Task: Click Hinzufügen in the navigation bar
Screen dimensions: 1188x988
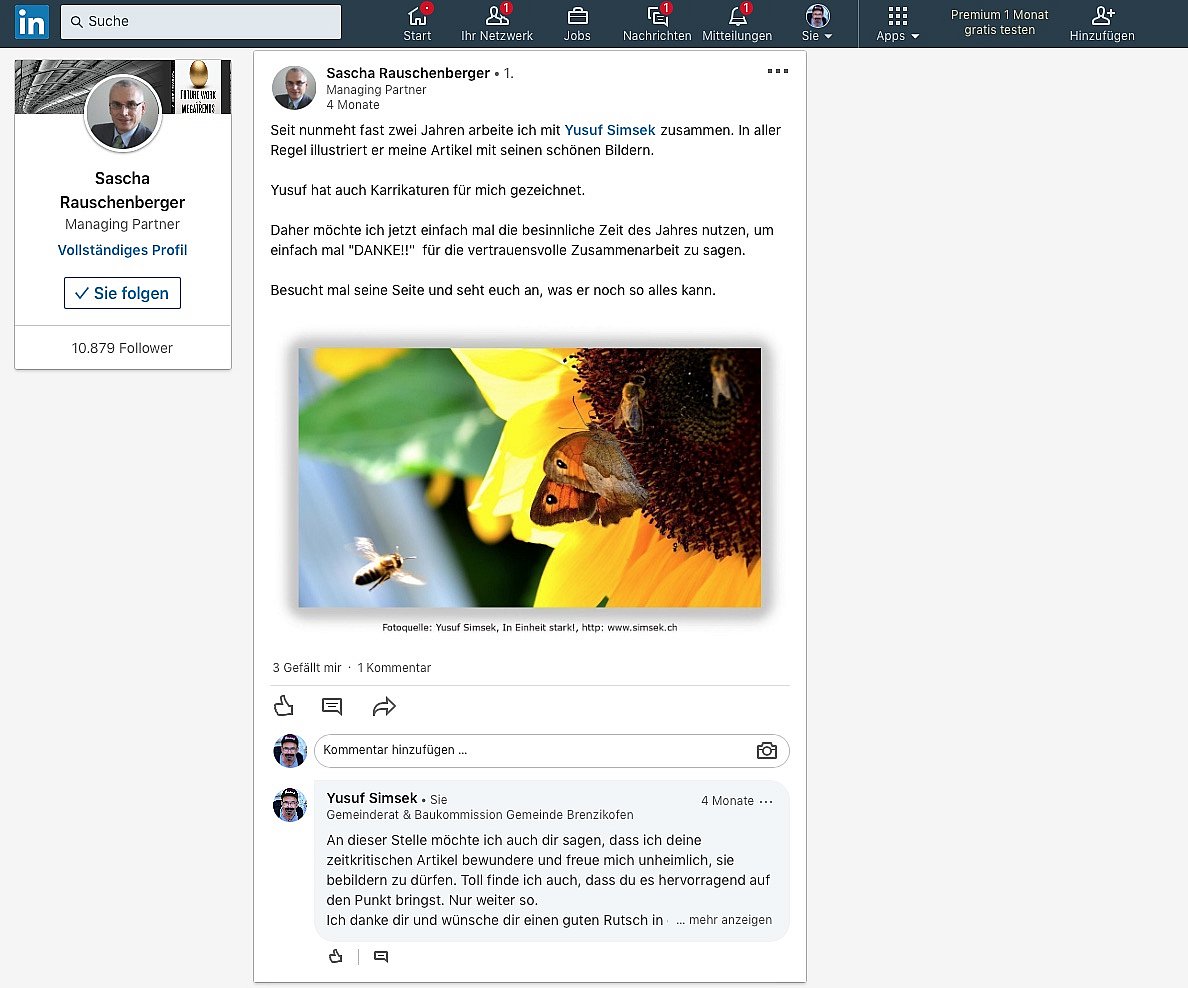Action: tap(1102, 23)
